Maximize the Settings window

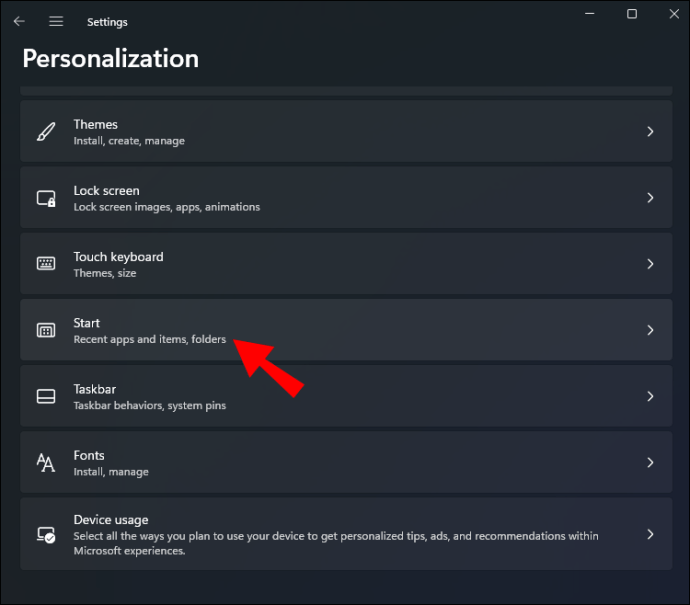(x=632, y=14)
